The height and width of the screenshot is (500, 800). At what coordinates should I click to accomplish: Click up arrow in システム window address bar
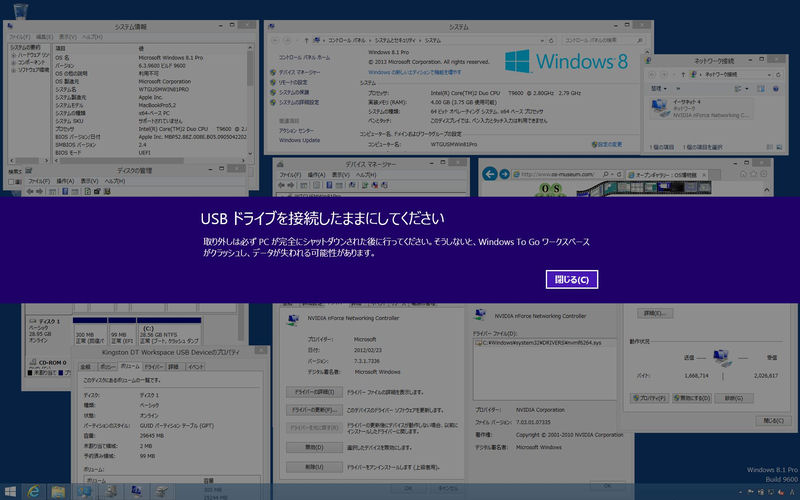pyautogui.click(x=306, y=40)
